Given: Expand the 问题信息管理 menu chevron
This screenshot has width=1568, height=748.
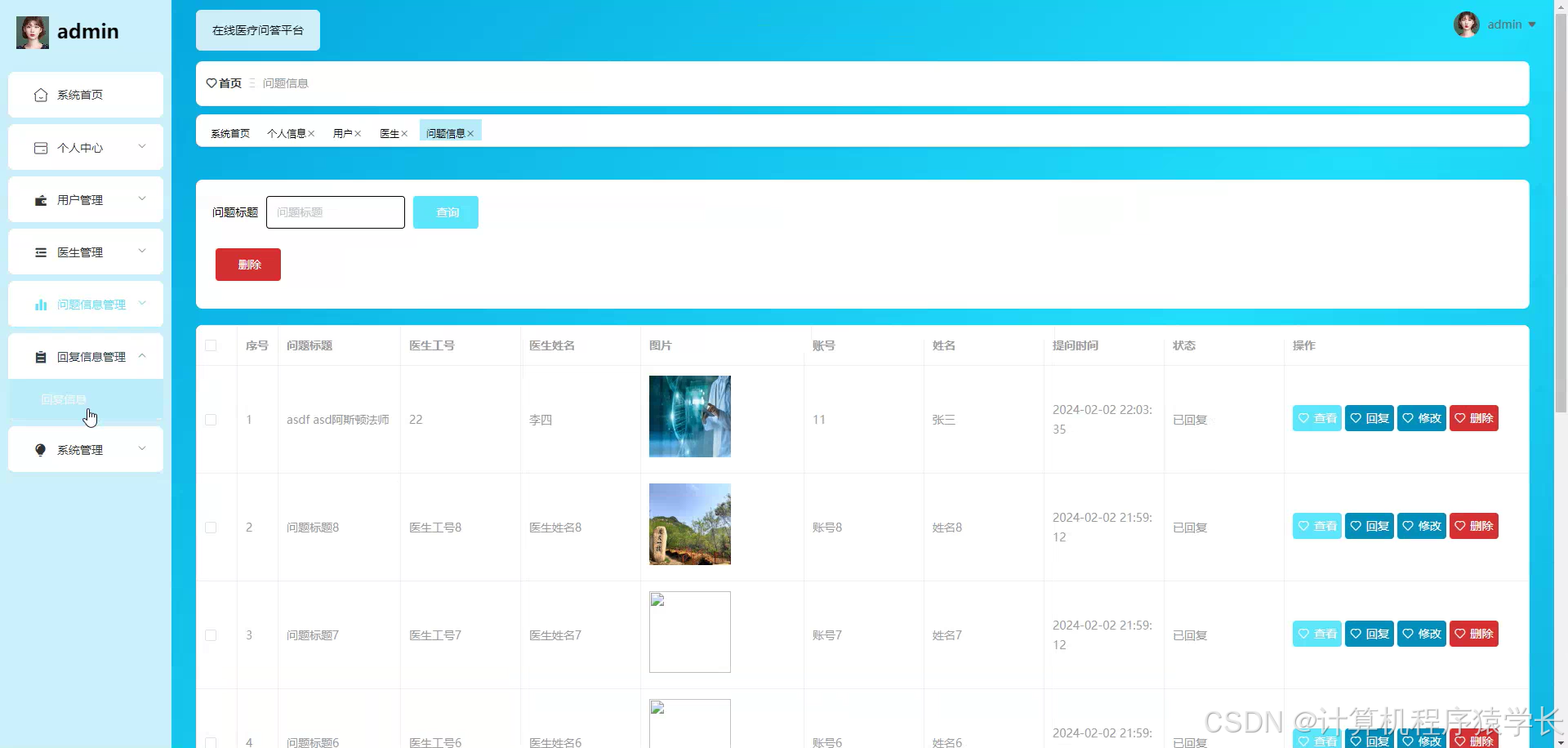Looking at the screenshot, I should point(142,304).
